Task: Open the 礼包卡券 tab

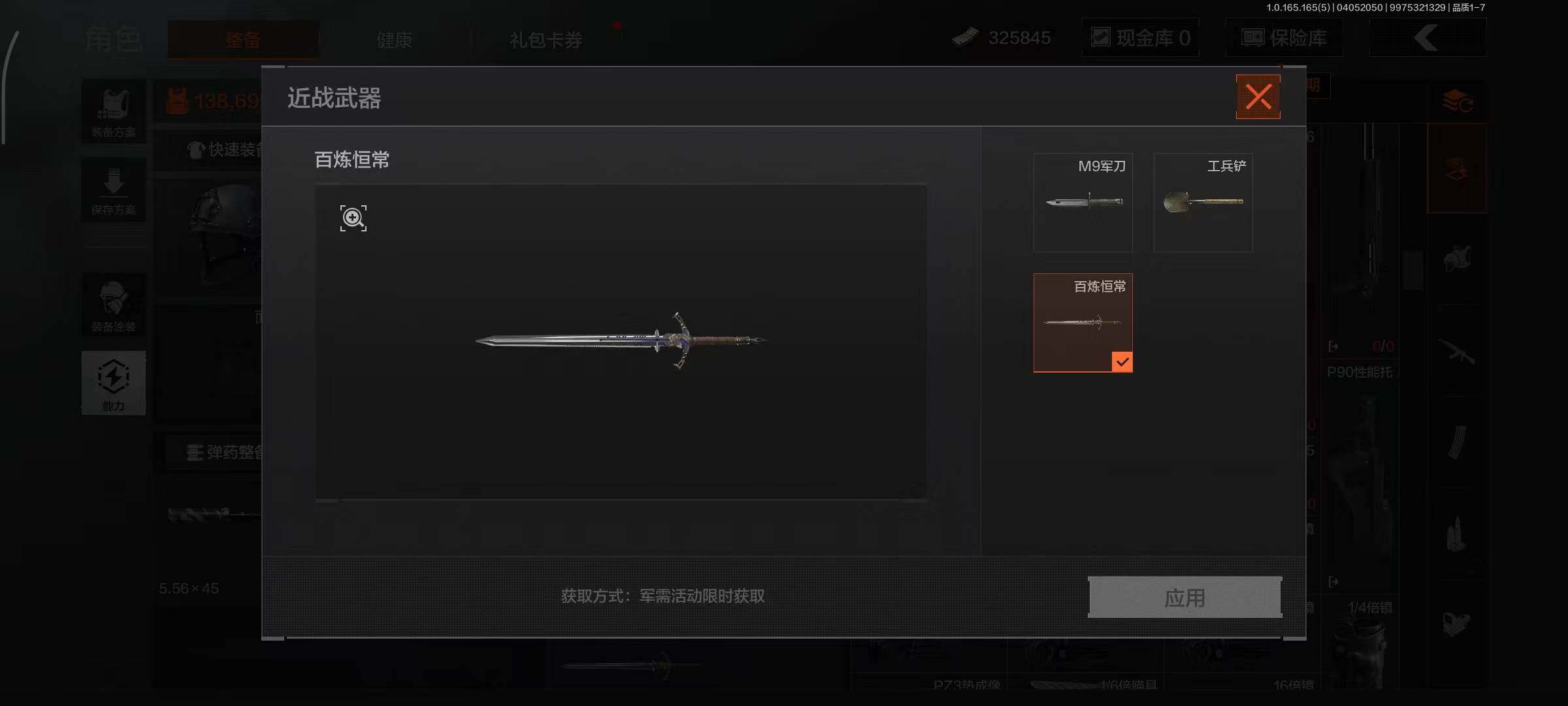Action: [546, 40]
